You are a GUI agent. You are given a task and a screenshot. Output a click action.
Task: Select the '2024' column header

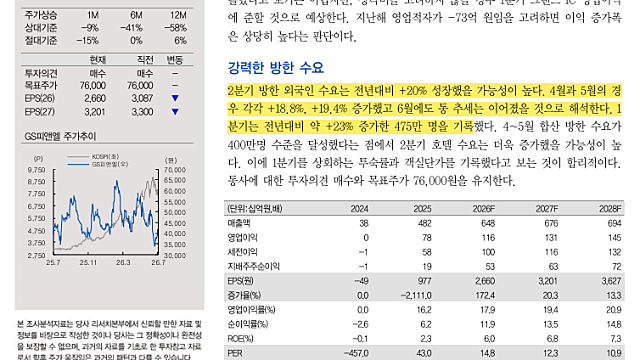click(359, 209)
